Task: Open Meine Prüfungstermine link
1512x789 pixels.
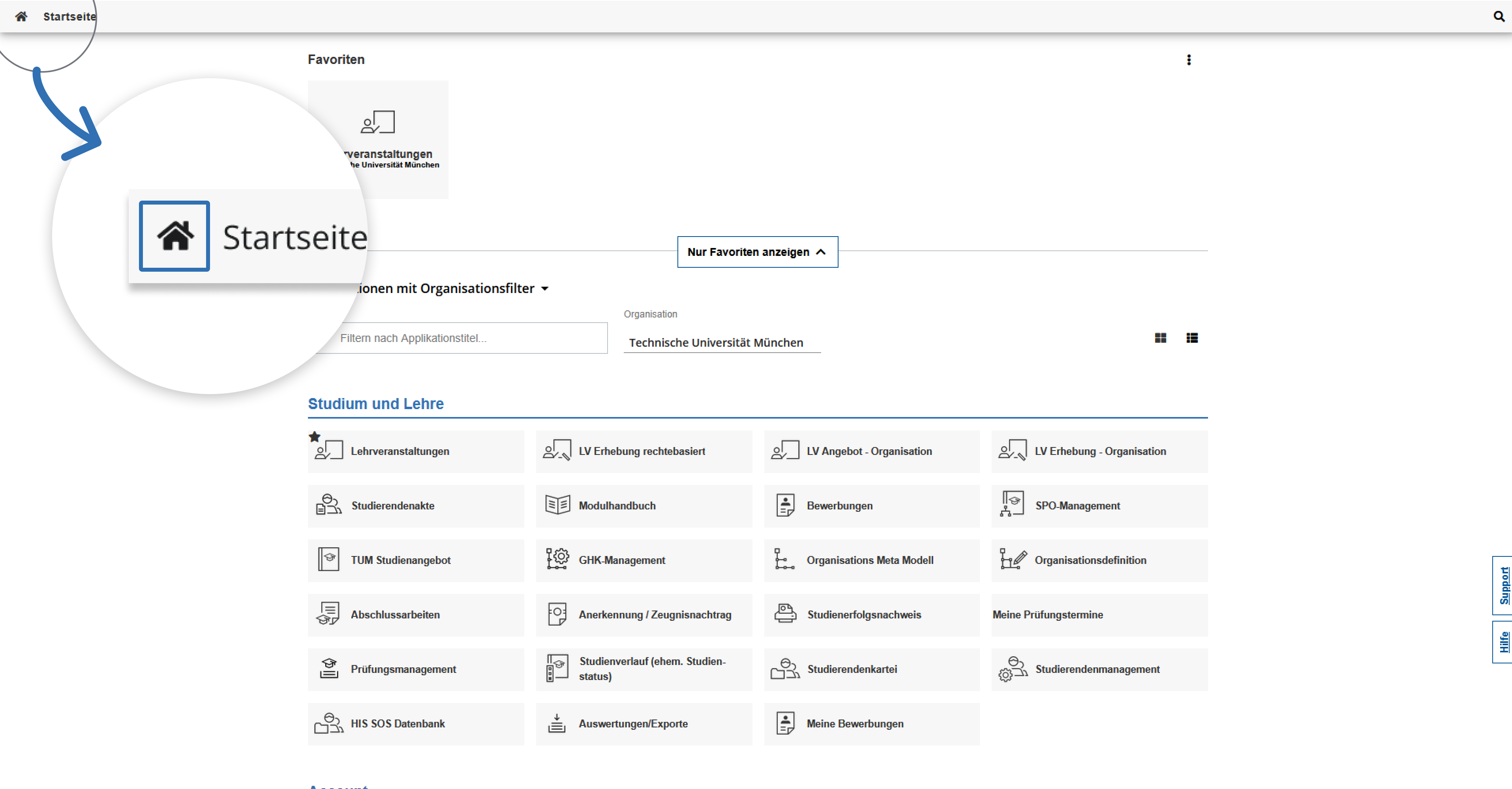Action: pyautogui.click(x=1048, y=614)
